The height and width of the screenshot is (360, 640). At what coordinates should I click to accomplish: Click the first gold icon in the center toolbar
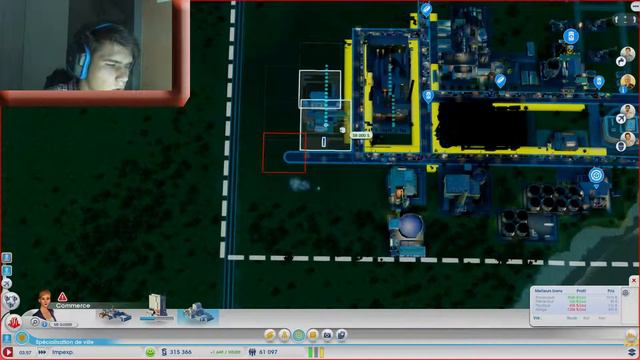[270, 335]
